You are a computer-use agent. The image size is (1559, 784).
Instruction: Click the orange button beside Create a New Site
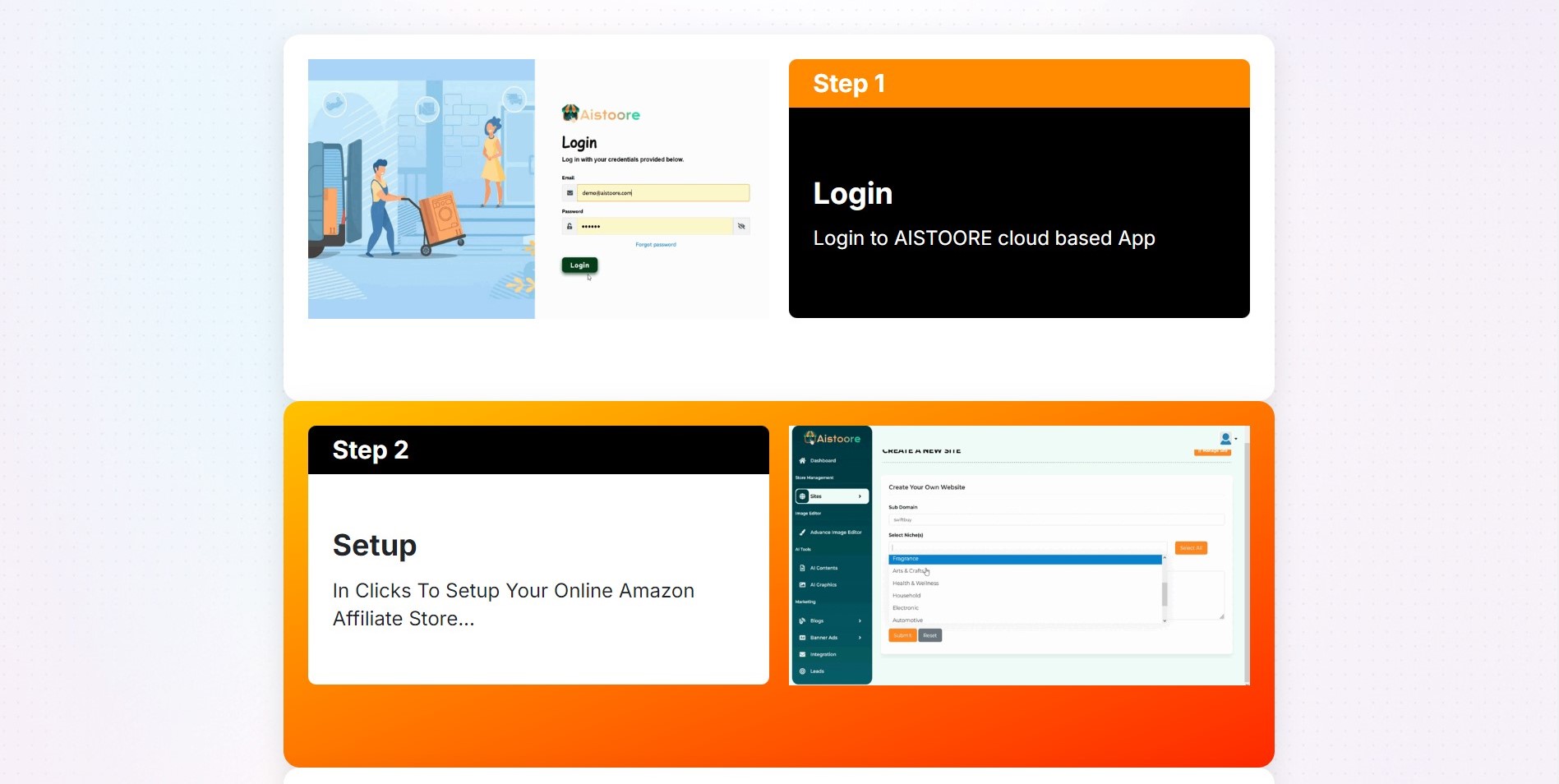click(1212, 451)
